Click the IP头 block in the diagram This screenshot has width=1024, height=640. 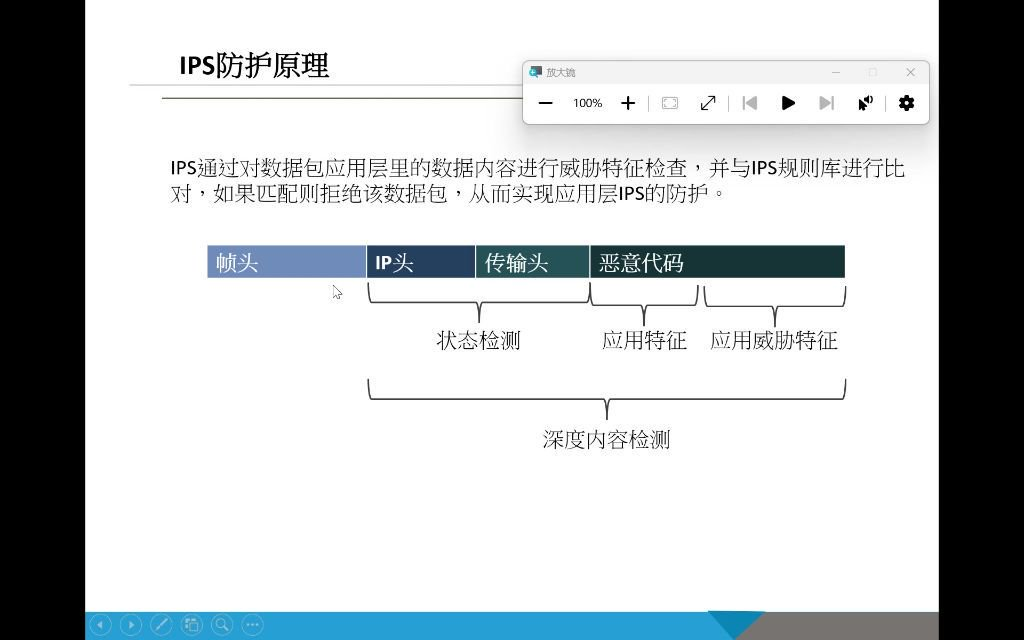(421, 262)
